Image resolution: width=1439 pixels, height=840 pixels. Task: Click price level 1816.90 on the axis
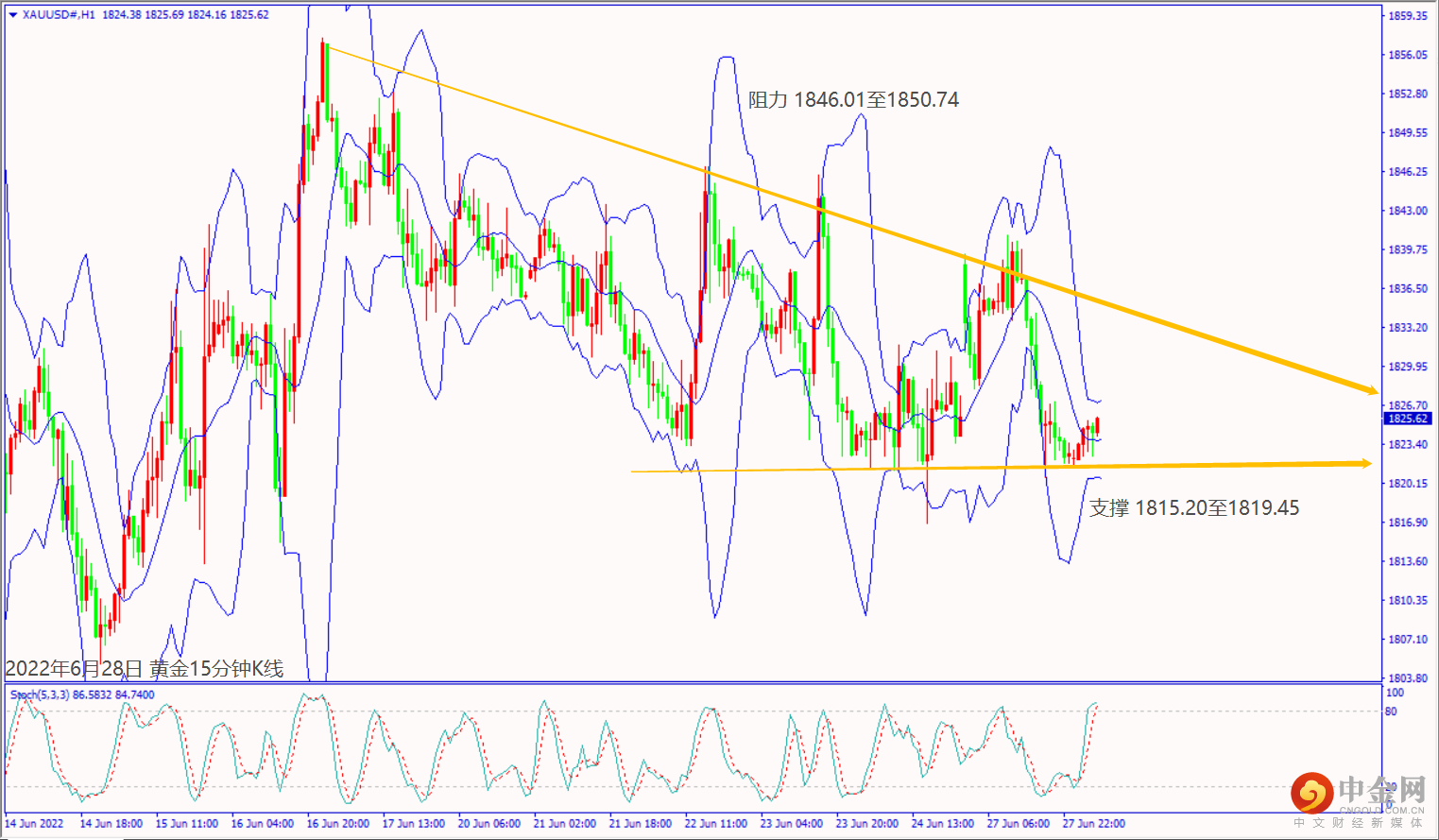point(1408,523)
